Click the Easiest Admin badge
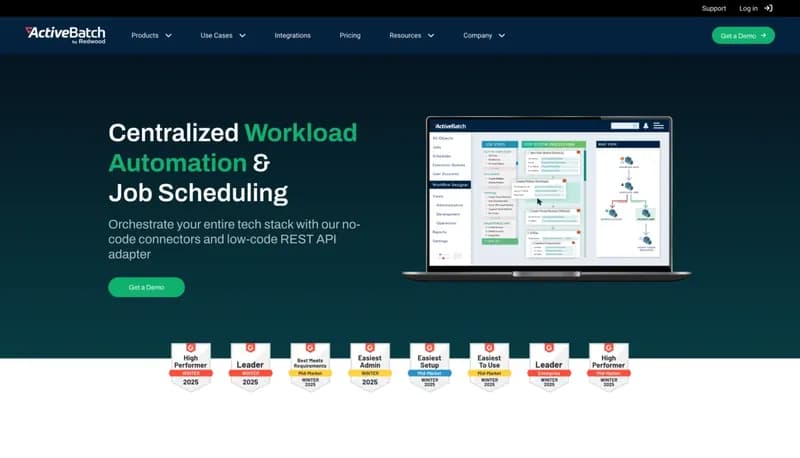 [370, 367]
